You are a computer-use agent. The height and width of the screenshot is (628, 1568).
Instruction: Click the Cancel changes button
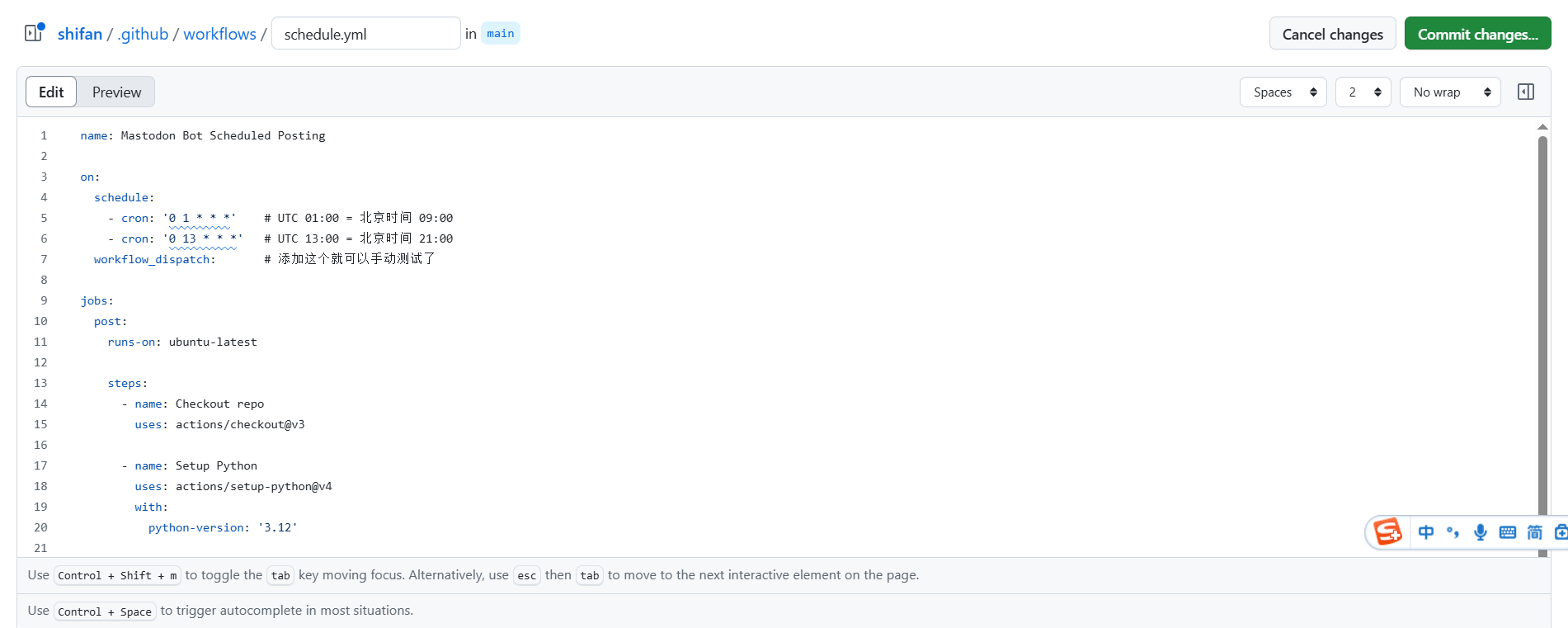point(1332,34)
